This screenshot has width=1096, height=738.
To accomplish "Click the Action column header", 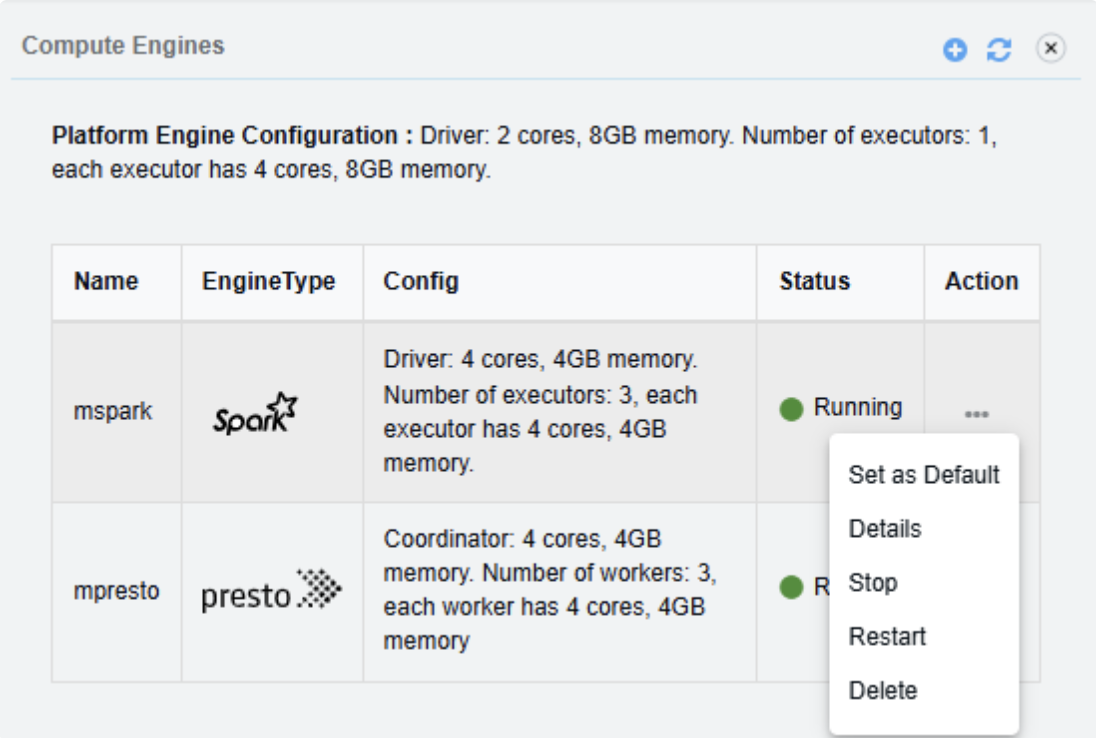I will (981, 282).
